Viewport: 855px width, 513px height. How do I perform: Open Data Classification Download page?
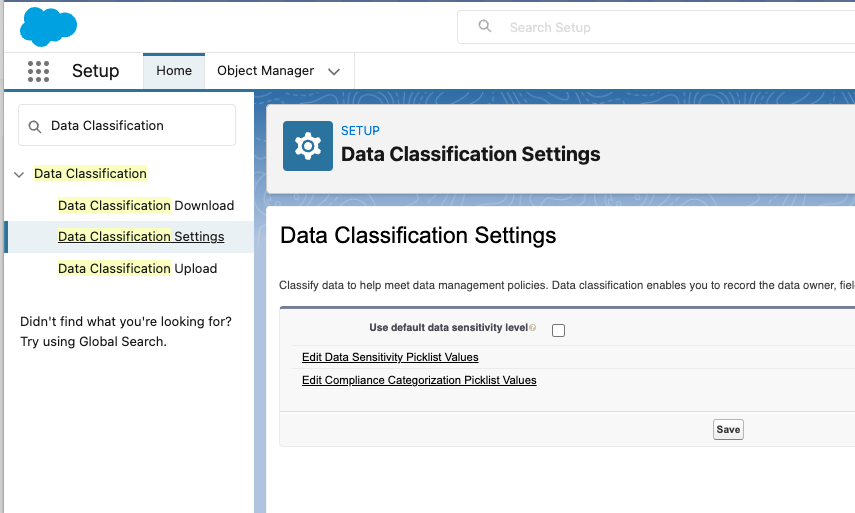coord(146,206)
